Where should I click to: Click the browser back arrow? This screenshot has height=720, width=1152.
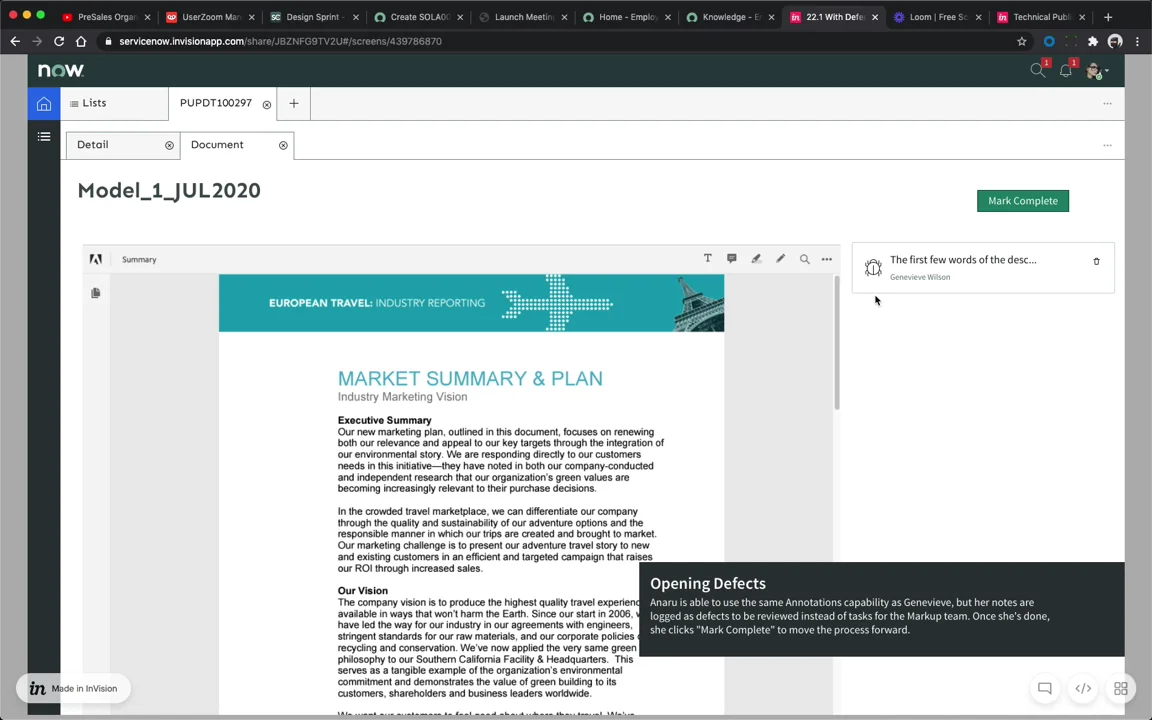tap(15, 41)
